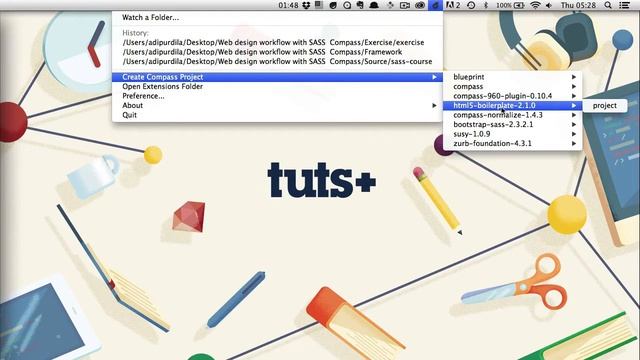Click arrow beside bootstrap-sass-2.3.2.1
The image size is (640, 360).
pyautogui.click(x=574, y=124)
